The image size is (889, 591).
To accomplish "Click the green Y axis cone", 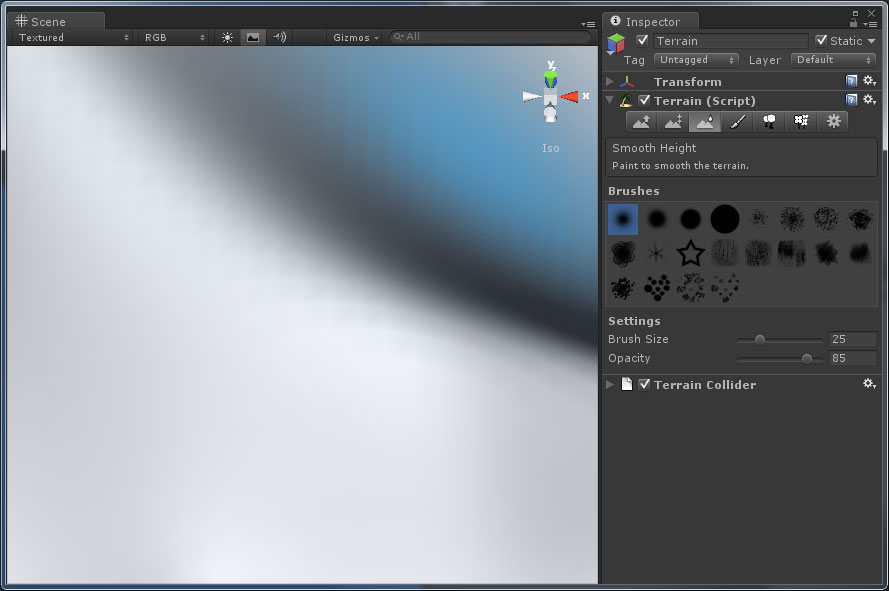I will click(550, 78).
